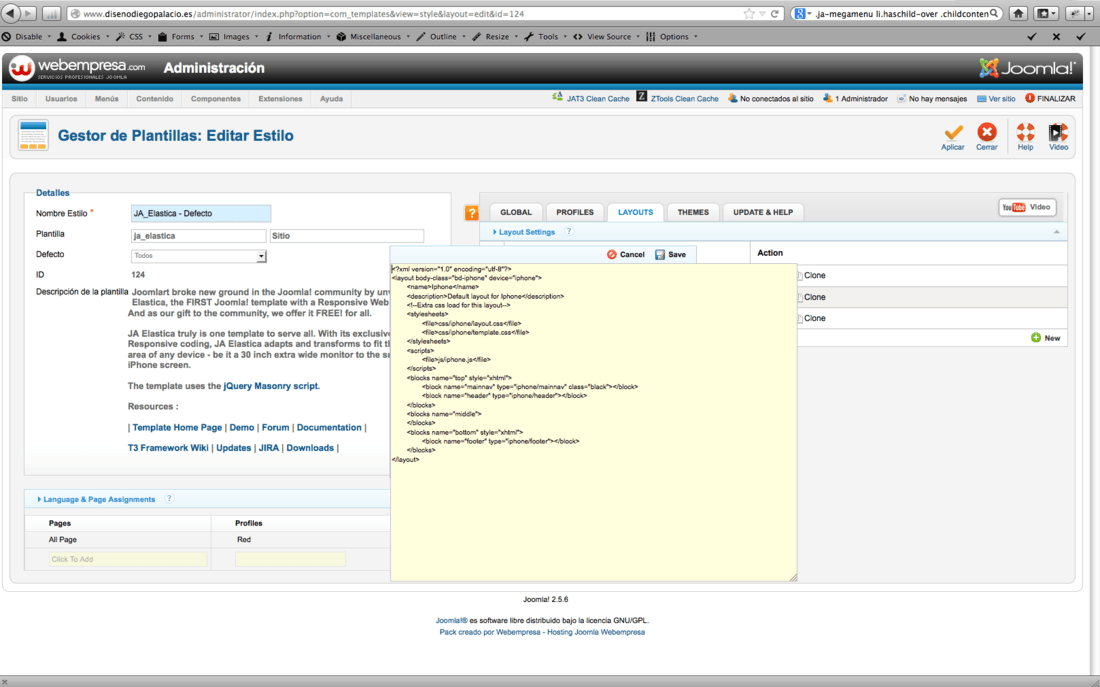The image size is (1100, 687).
Task: Click the No hay mensajes status
Action: coord(932,99)
